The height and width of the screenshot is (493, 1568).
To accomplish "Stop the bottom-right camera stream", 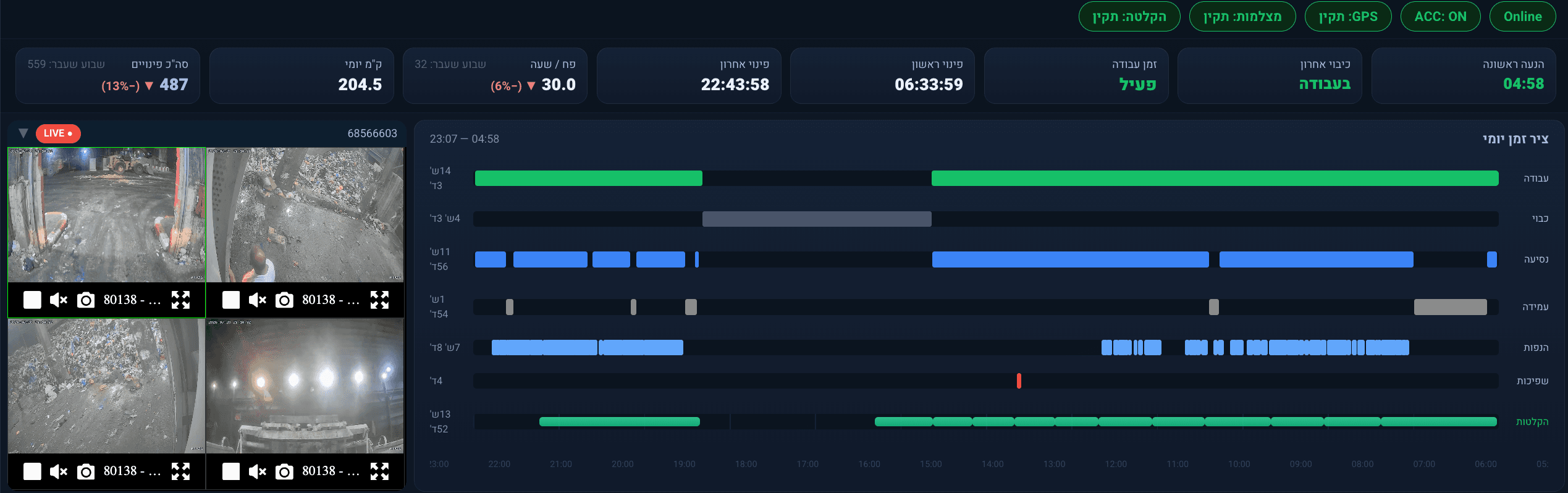I will (231, 472).
